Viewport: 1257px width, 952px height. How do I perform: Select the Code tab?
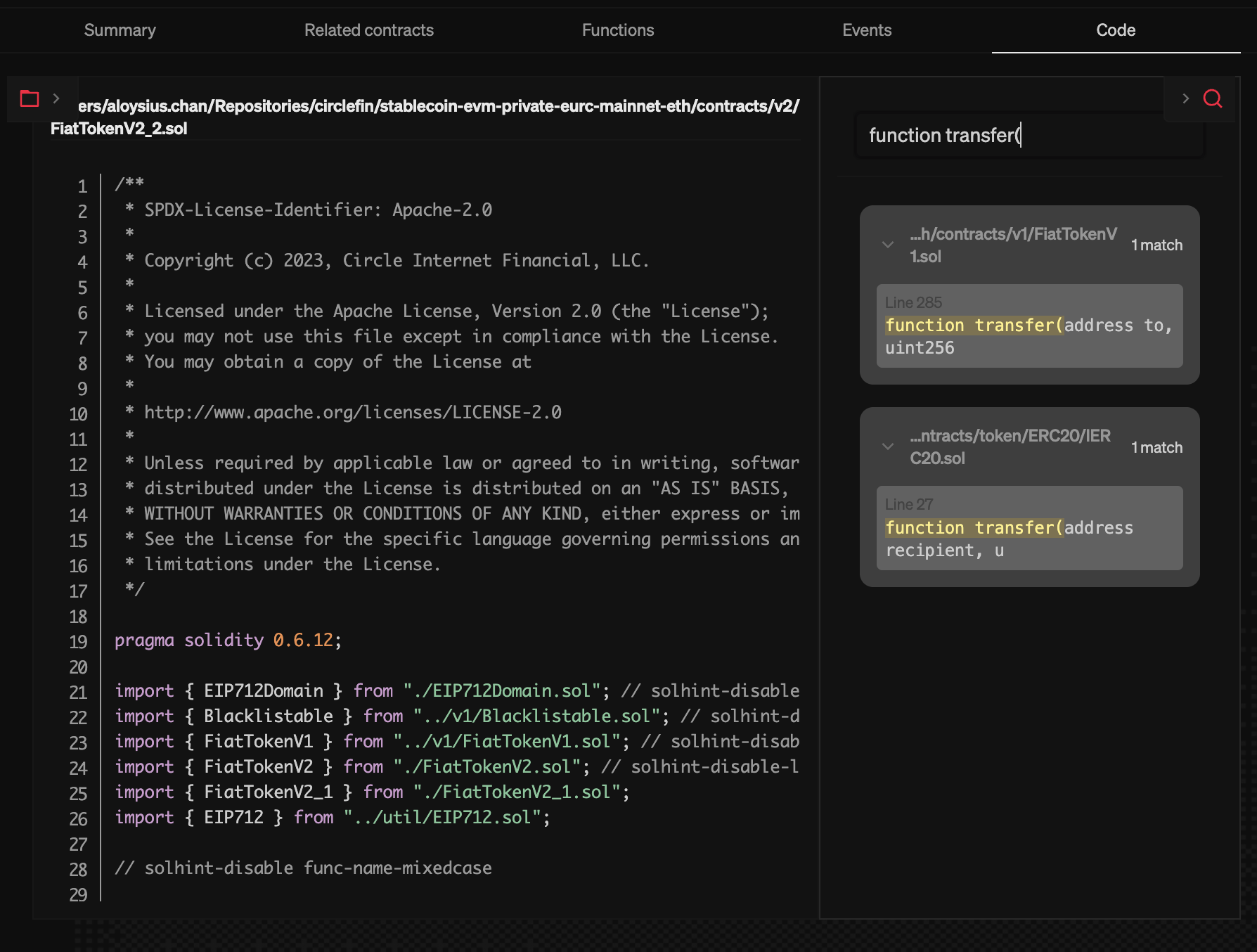[x=1115, y=30]
